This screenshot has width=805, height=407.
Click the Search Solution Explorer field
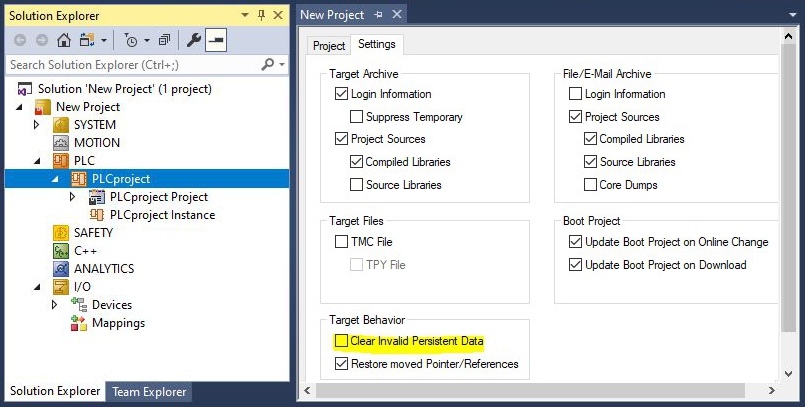[135, 65]
